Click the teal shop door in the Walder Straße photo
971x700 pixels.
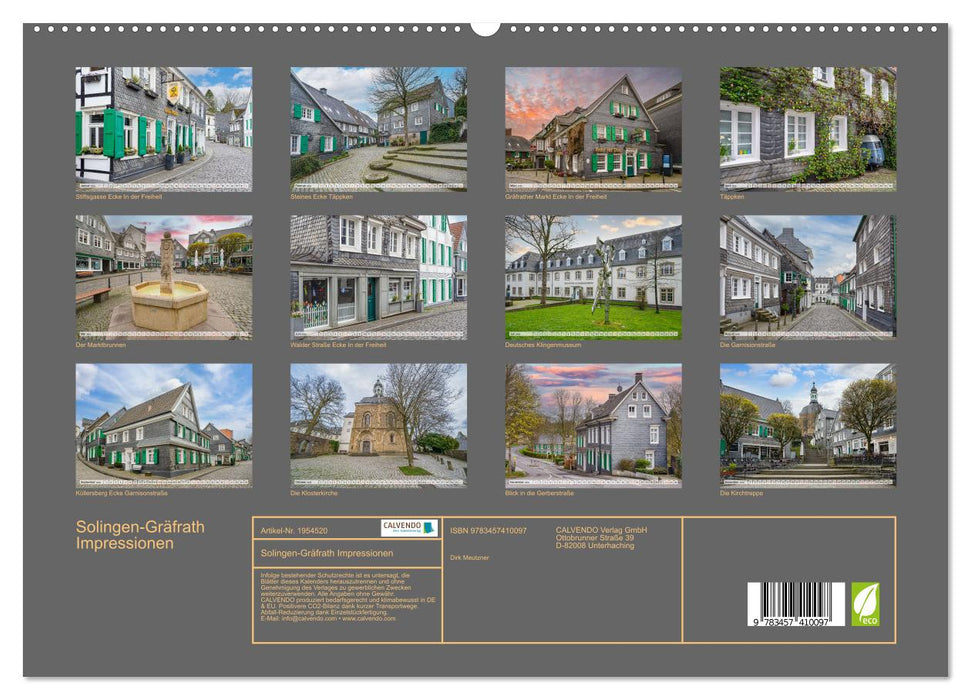[371, 299]
